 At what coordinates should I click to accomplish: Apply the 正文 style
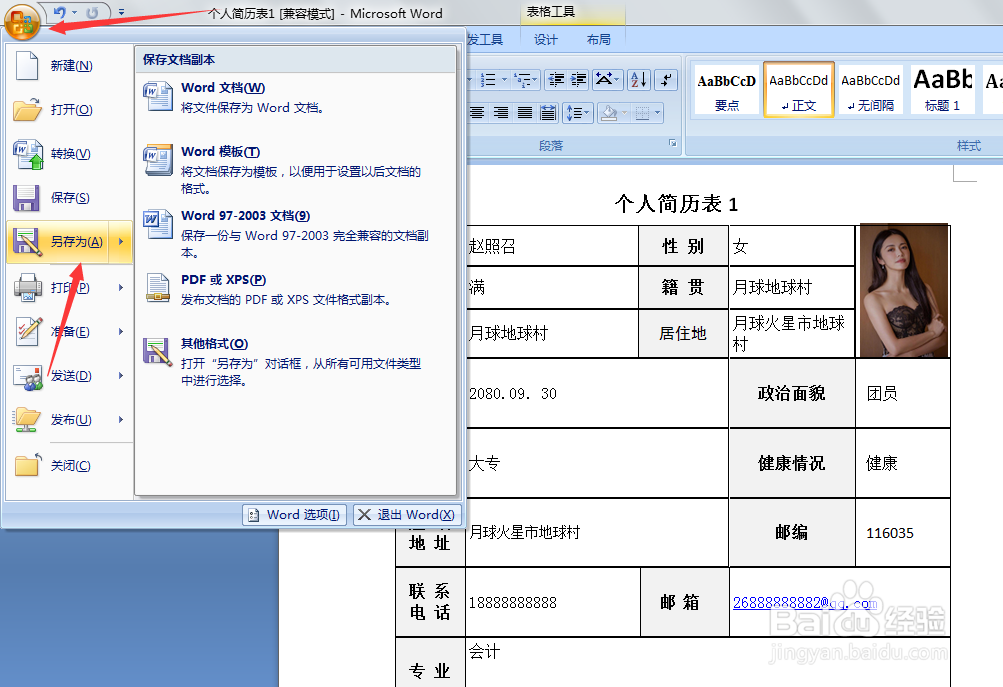(x=798, y=90)
